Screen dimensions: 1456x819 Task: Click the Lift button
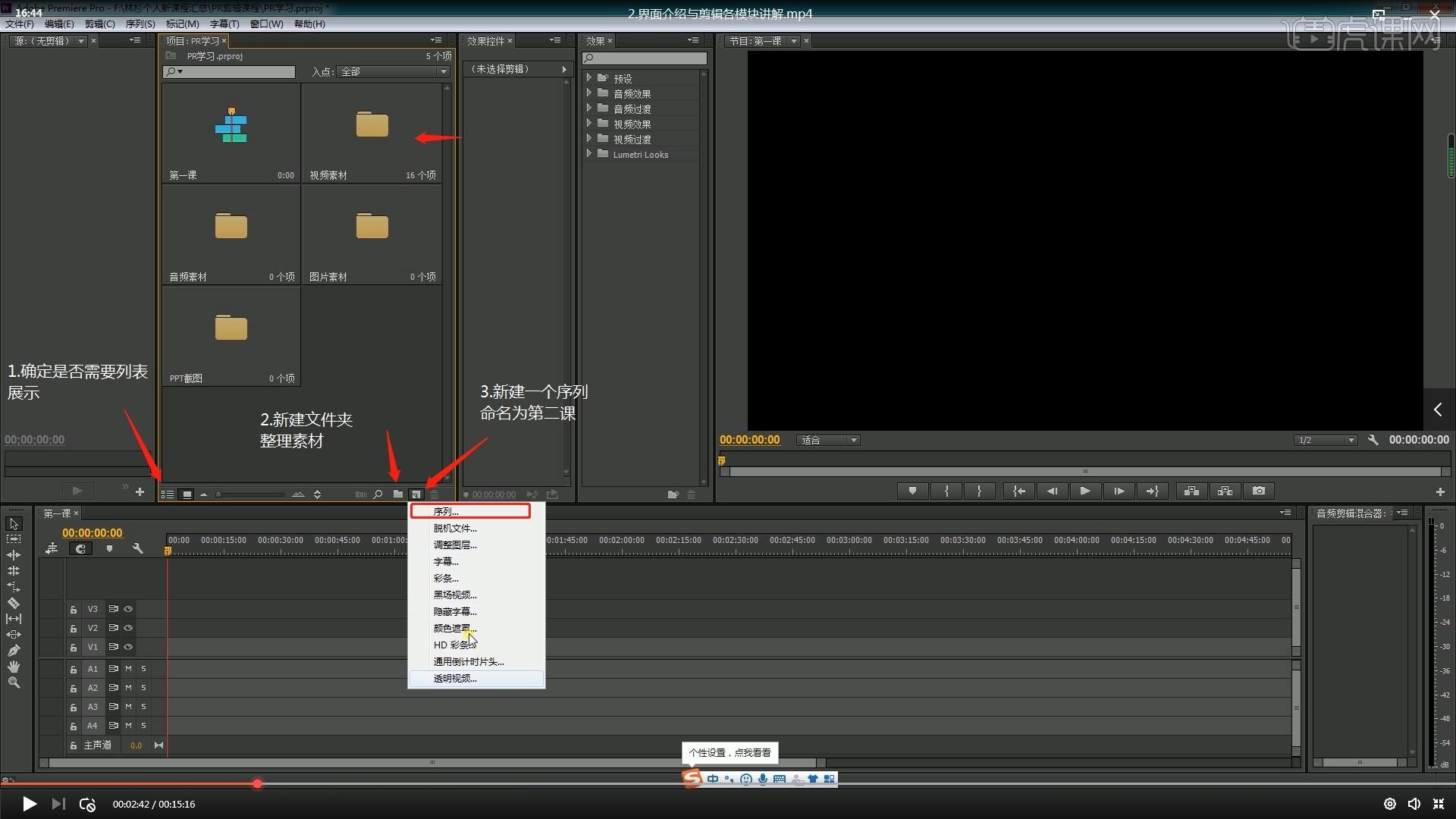(x=1191, y=491)
